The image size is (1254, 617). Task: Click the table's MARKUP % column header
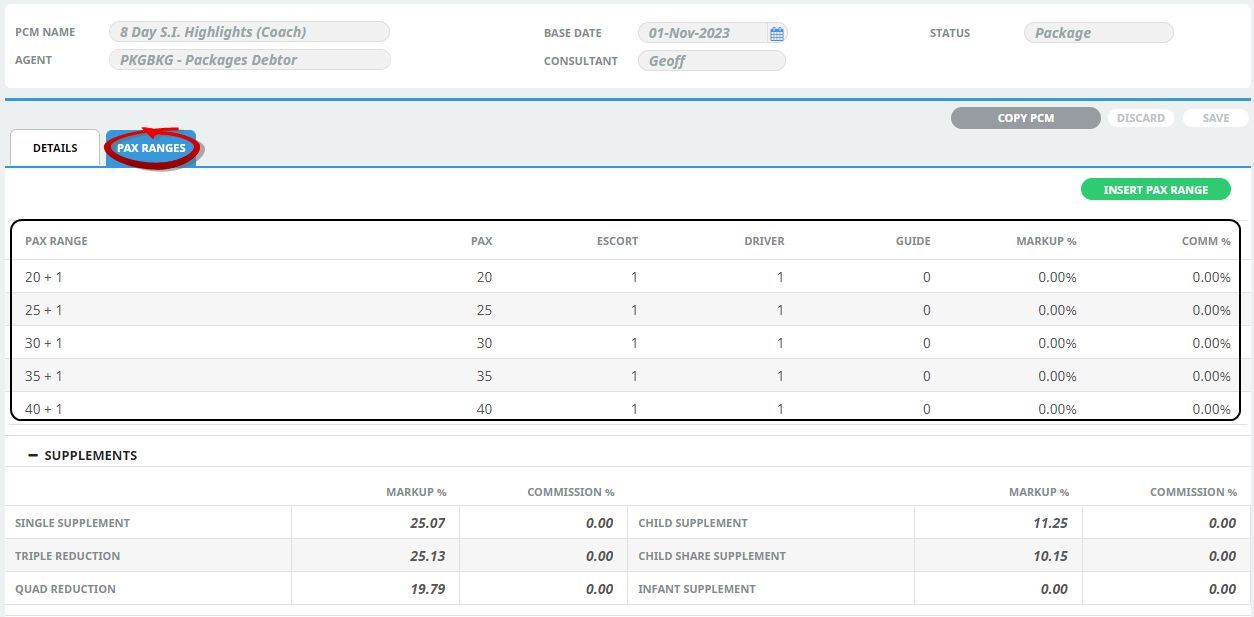click(x=1046, y=241)
